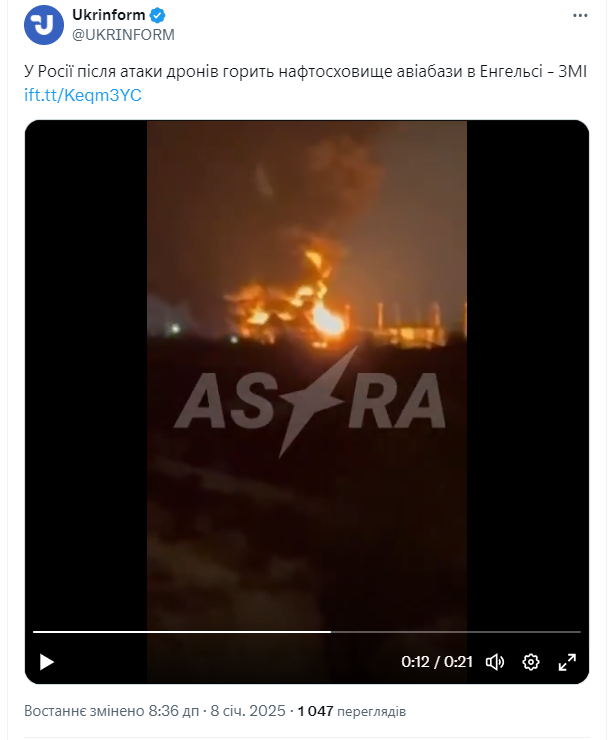The width and height of the screenshot is (611, 740).
Task: Click the 0:12 / 0:21 time display
Action: [437, 662]
